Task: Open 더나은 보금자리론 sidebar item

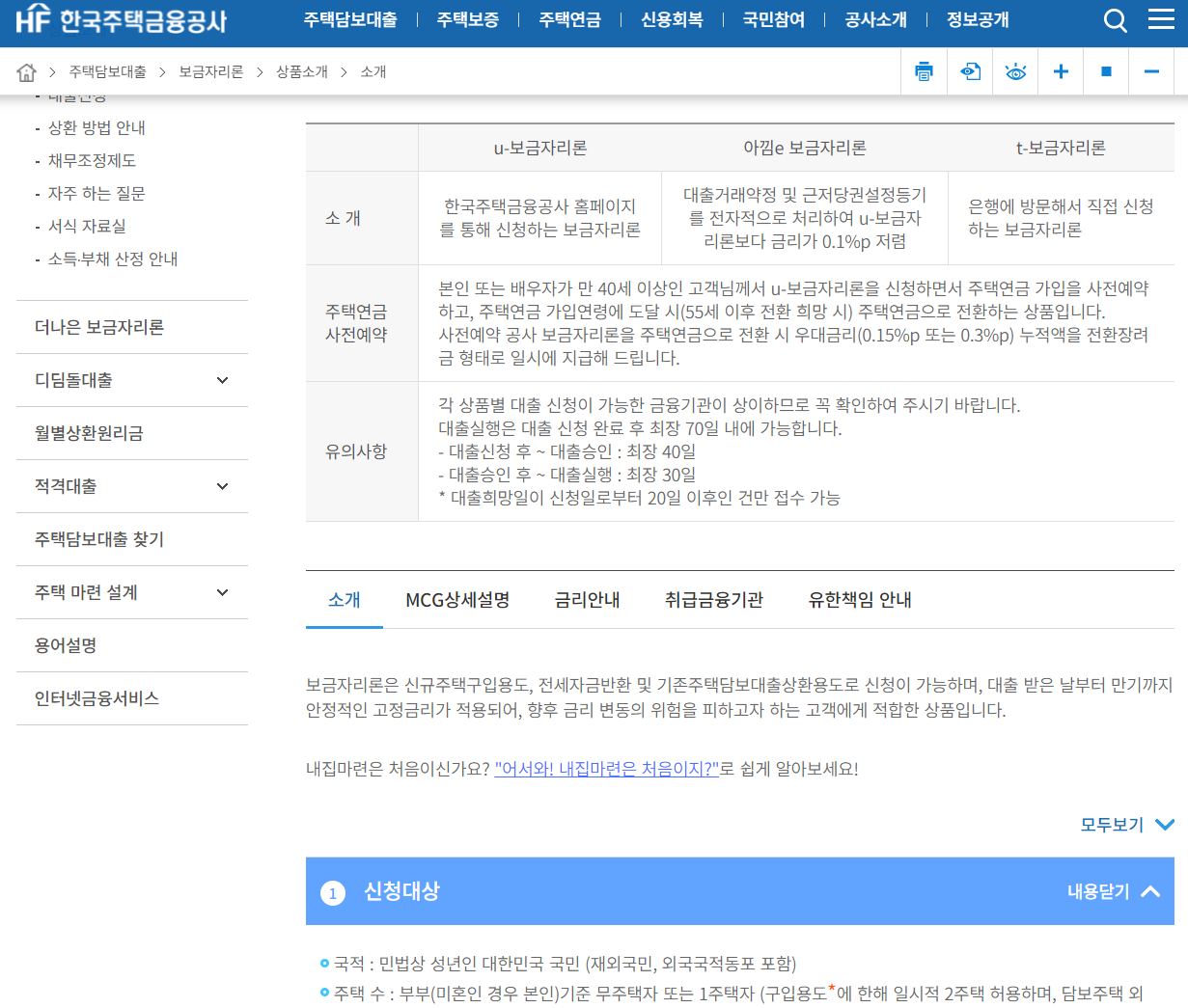Action: click(x=132, y=327)
